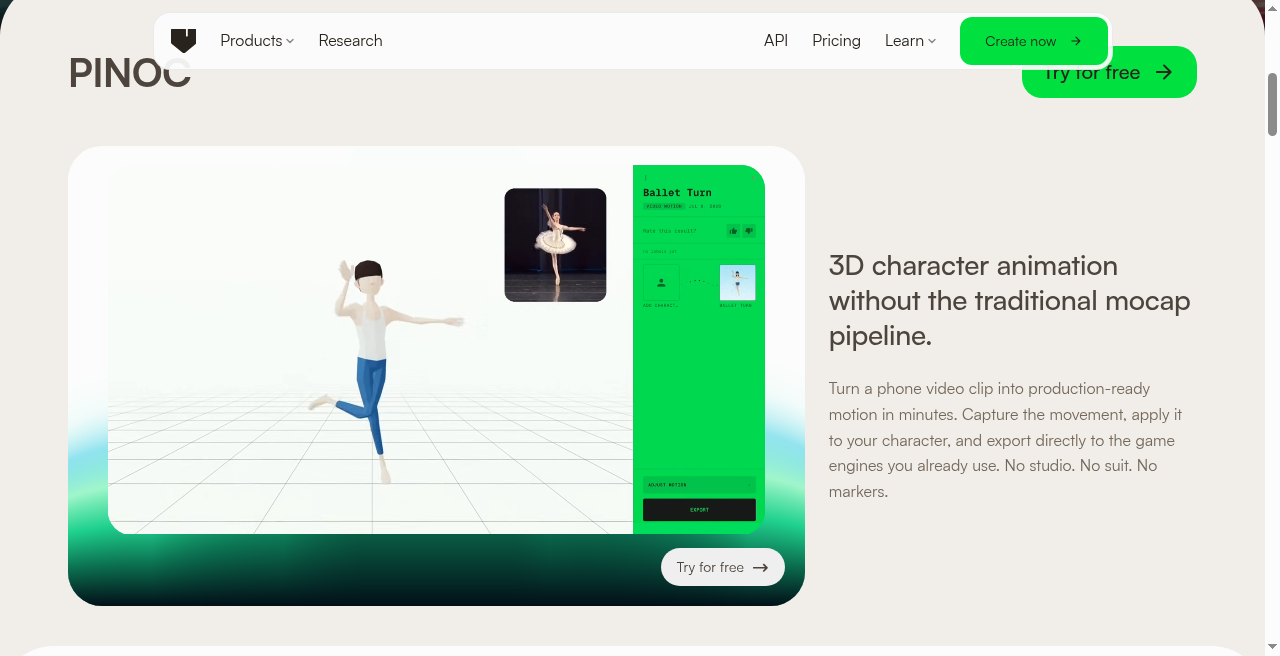The width and height of the screenshot is (1280, 656).
Task: Go to the Pricing page
Action: (836, 41)
